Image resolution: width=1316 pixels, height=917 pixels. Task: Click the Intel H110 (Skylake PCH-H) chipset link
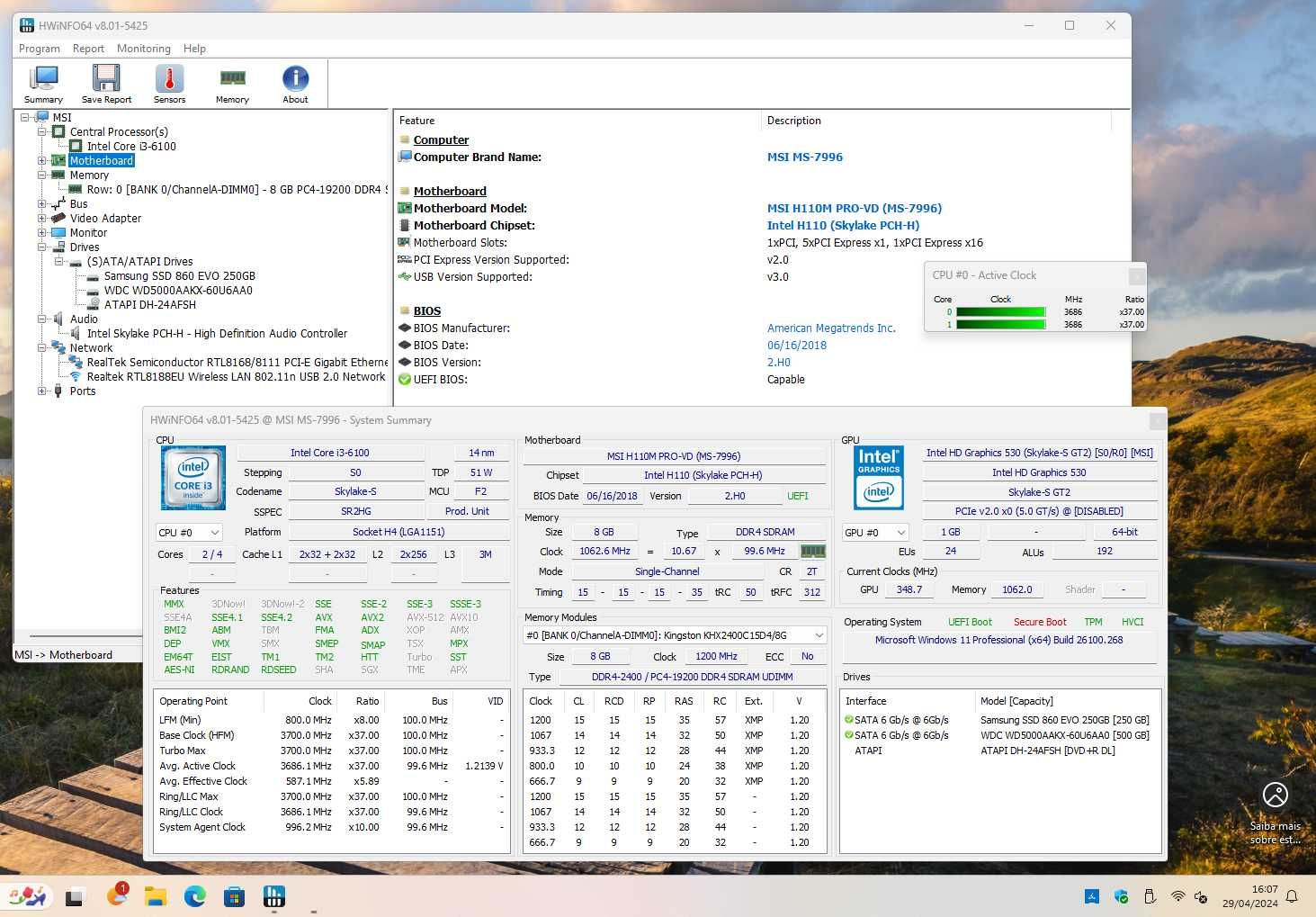coord(843,225)
